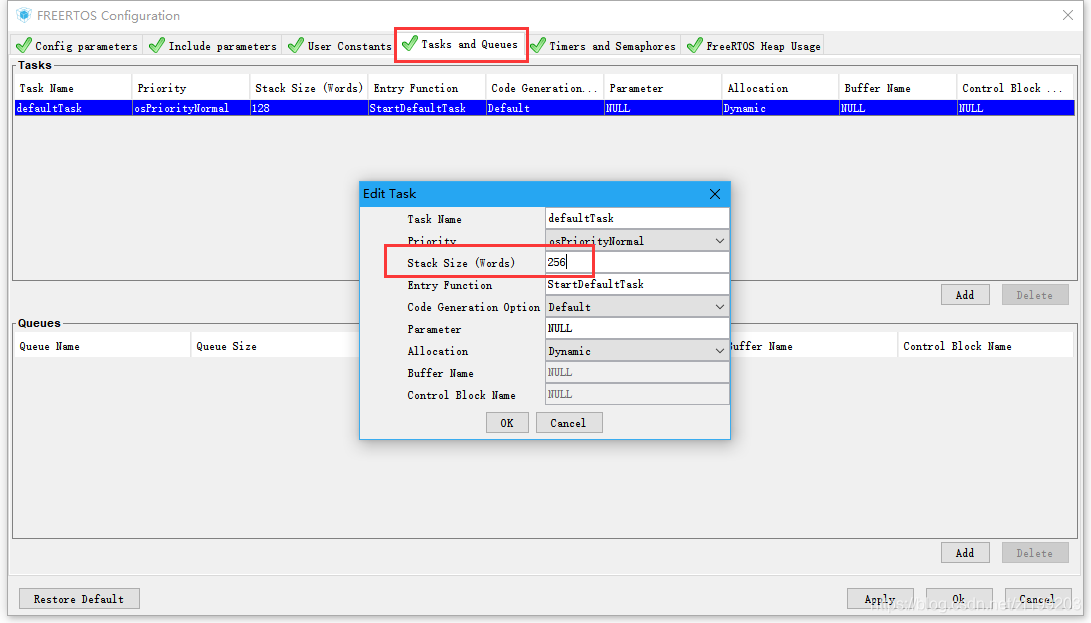
Task: Click the Task Name input field
Action: (637, 218)
